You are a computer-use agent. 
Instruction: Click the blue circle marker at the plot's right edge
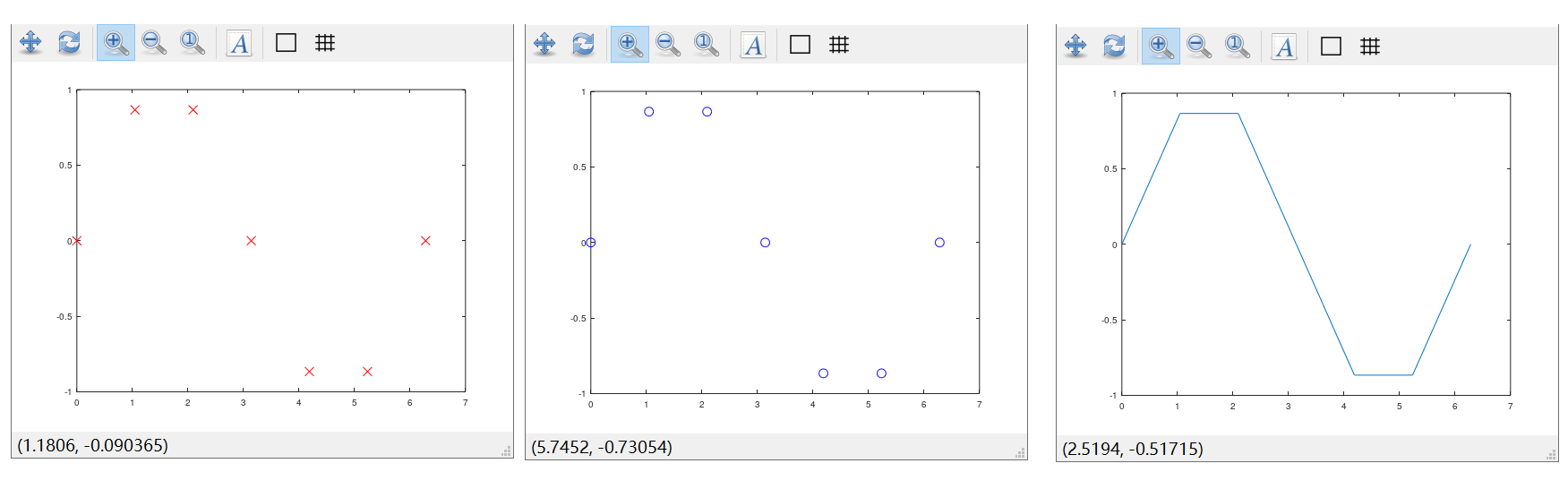[x=939, y=243]
